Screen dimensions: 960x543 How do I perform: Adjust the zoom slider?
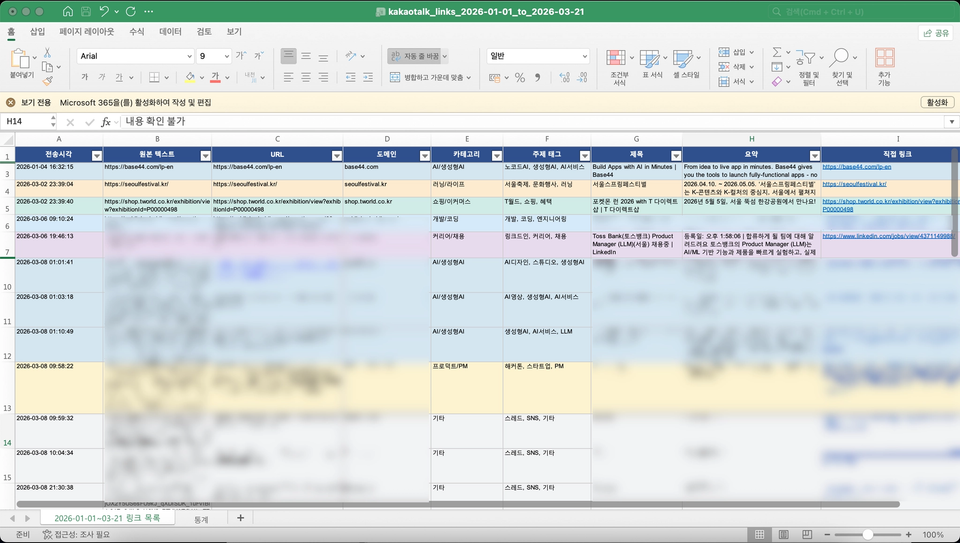tap(868, 534)
